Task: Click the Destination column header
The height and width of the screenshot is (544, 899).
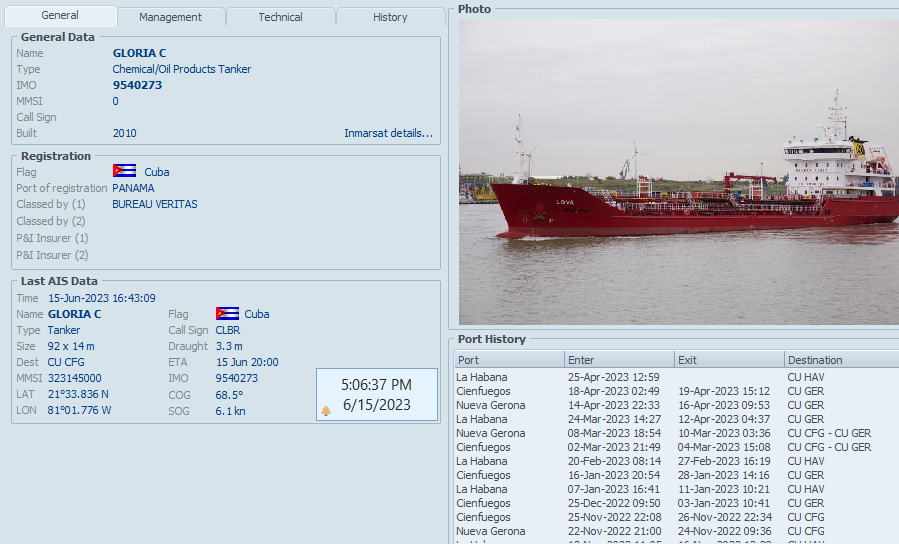Action: [842, 360]
